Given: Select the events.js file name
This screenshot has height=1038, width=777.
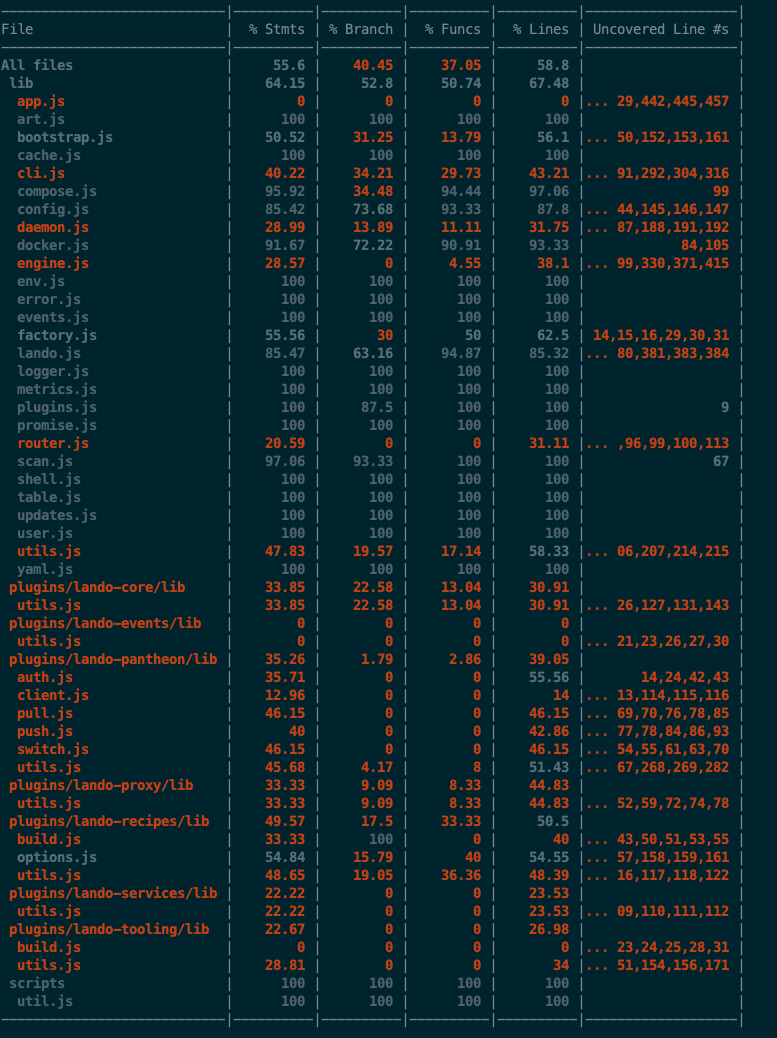Looking at the screenshot, I should [x=53, y=317].
